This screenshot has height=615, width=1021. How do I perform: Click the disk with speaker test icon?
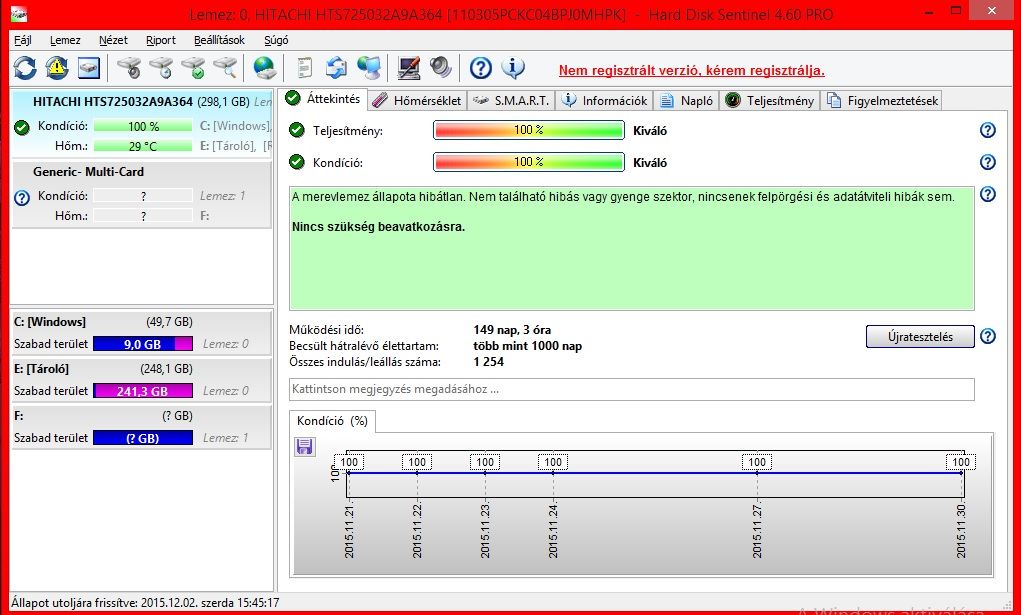pyautogui.click(x=128, y=68)
